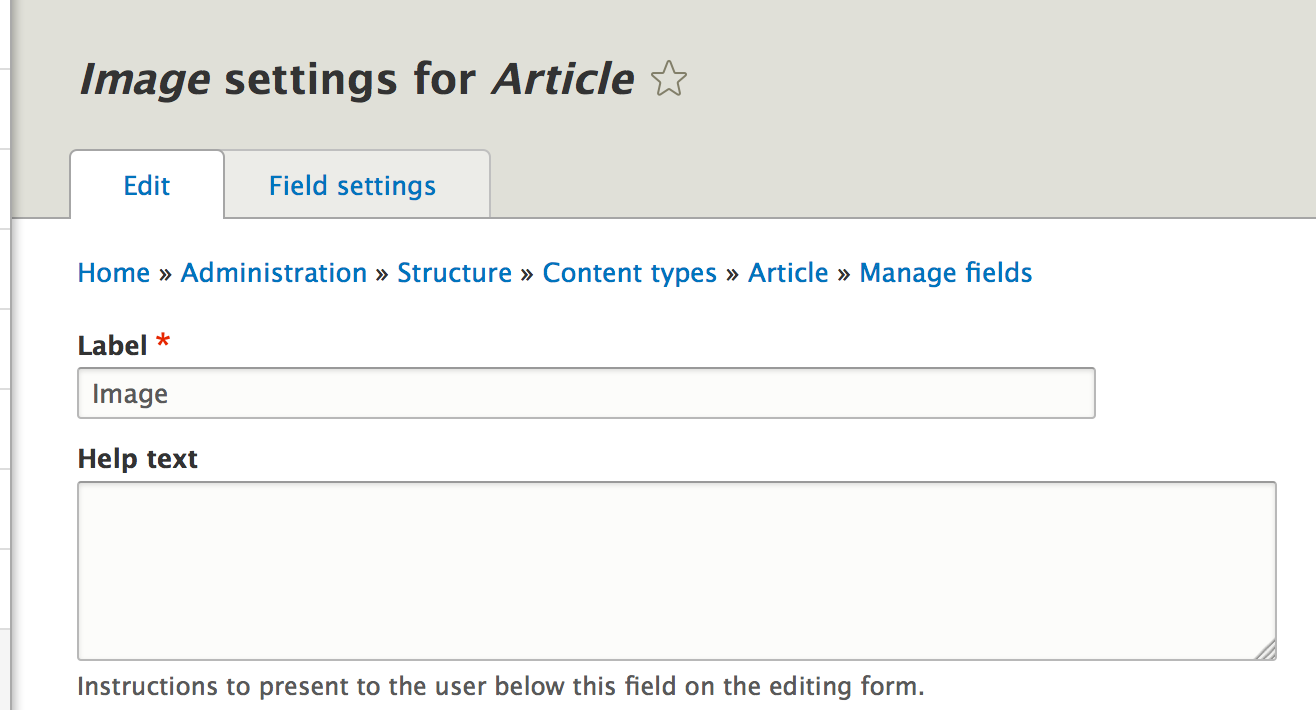Click the dimmed background strip at left edge
1316x710 pixels.
click(5, 400)
